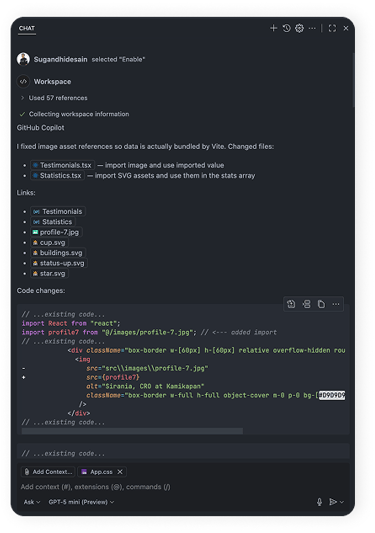
Task: Copy the code block
Action: click(x=321, y=304)
